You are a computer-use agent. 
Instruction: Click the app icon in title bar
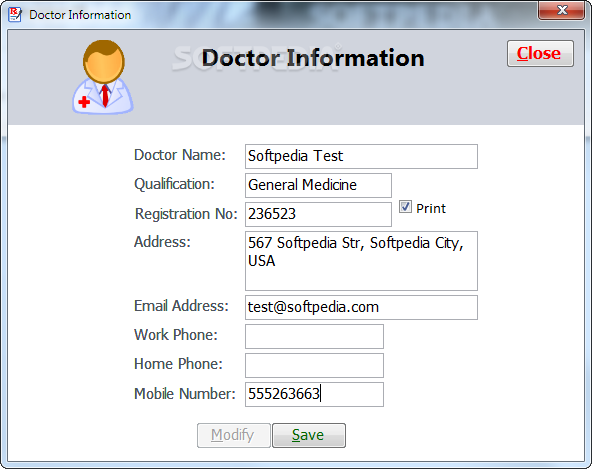point(15,15)
